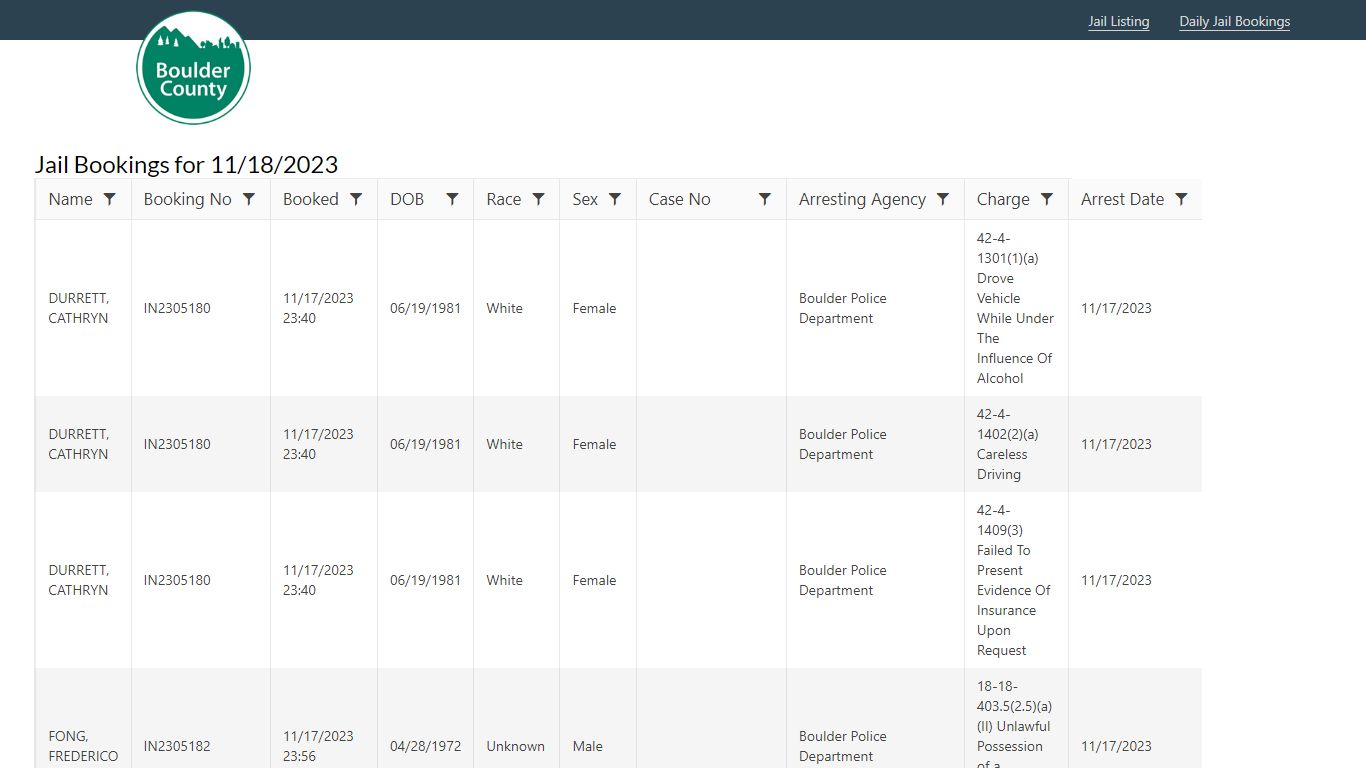Click the Boulder County logo
1366x768 pixels.
(x=193, y=68)
